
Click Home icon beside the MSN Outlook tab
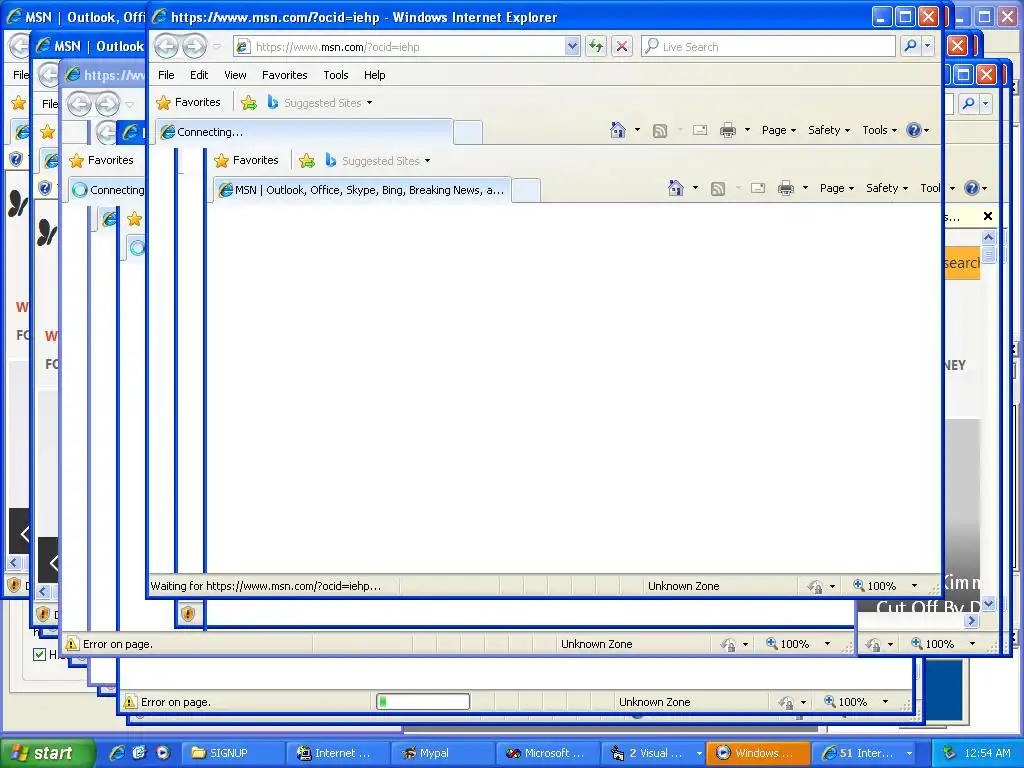pyautogui.click(x=676, y=188)
